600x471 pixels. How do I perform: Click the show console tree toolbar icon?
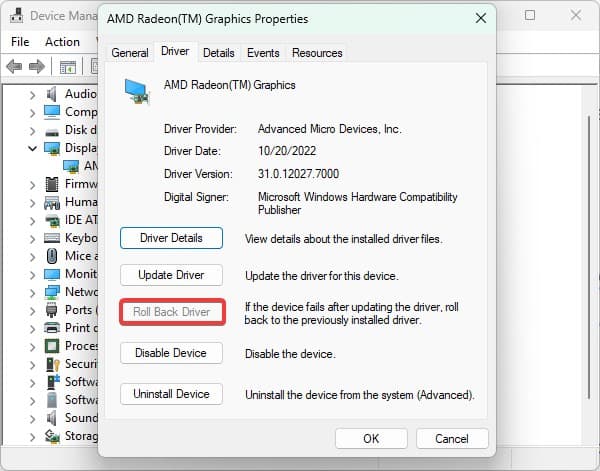[68, 67]
